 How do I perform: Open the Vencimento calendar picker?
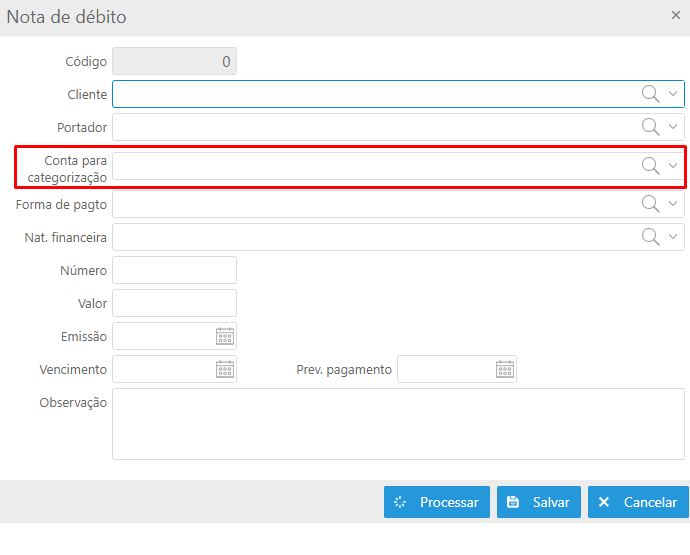click(x=225, y=369)
